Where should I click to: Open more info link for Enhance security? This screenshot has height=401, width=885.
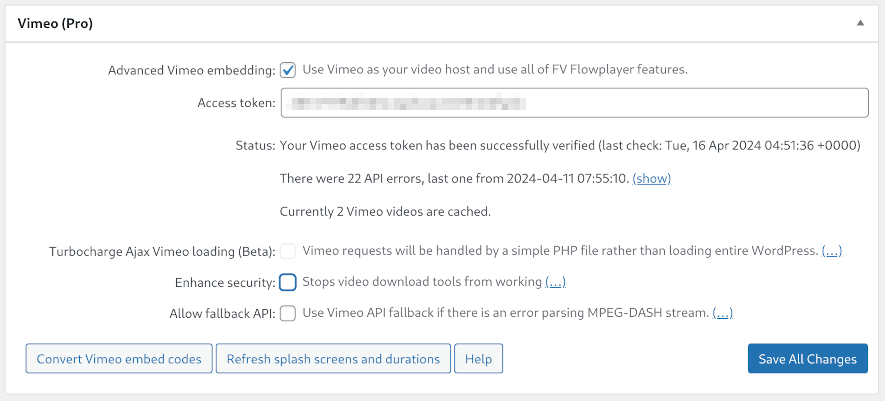tap(555, 282)
